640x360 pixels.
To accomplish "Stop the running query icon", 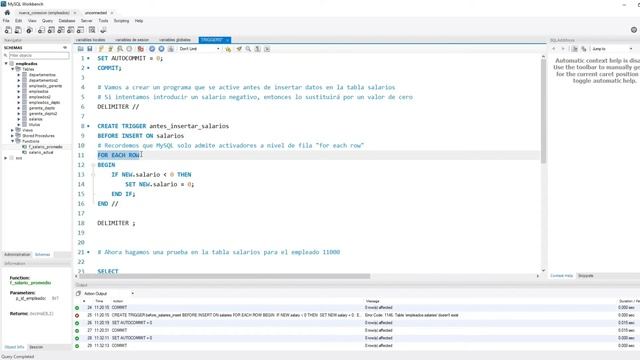I will click(129, 49).
